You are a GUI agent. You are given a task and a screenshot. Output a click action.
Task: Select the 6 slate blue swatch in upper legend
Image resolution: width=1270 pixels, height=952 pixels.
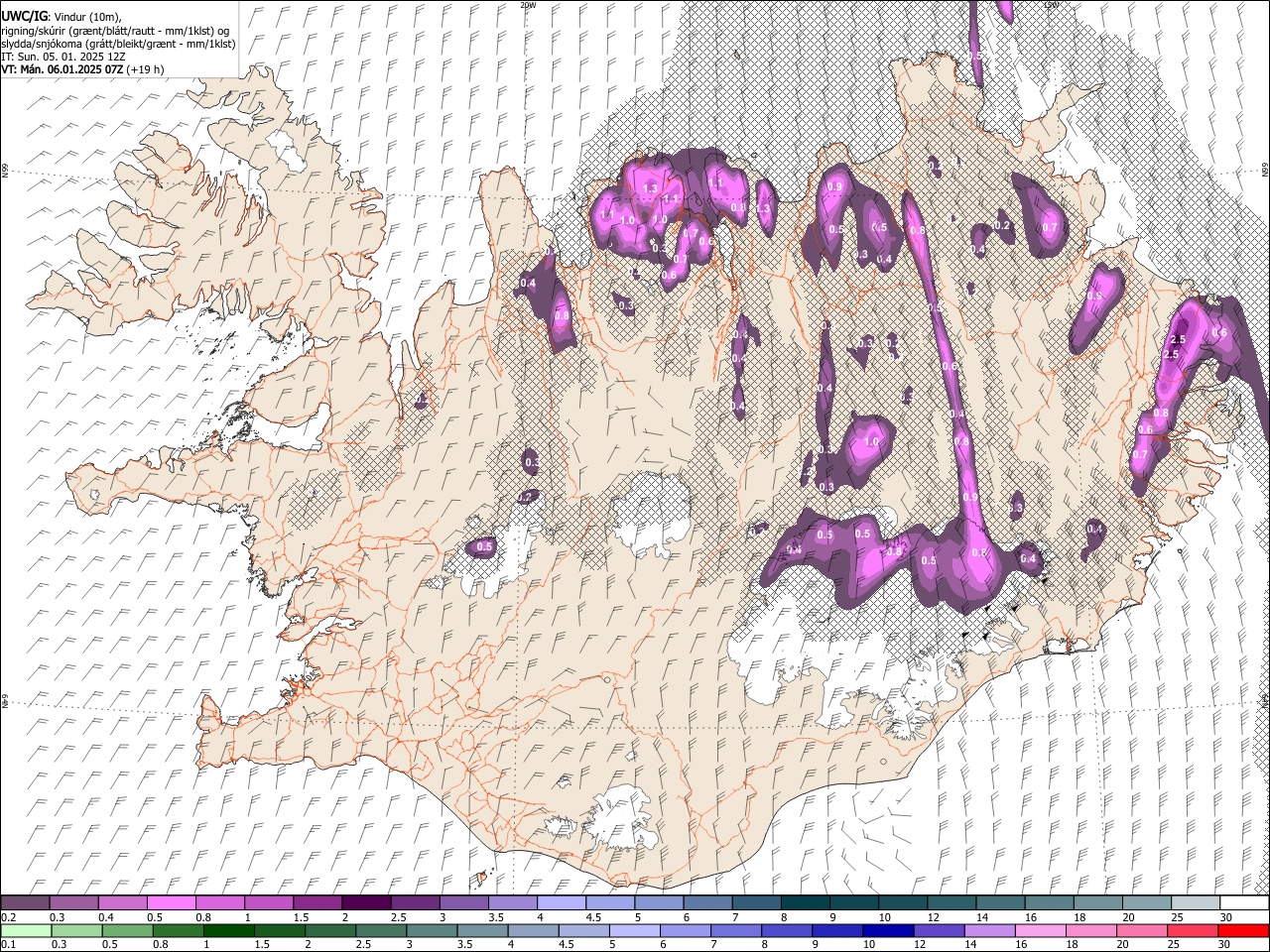pyautogui.click(x=706, y=903)
